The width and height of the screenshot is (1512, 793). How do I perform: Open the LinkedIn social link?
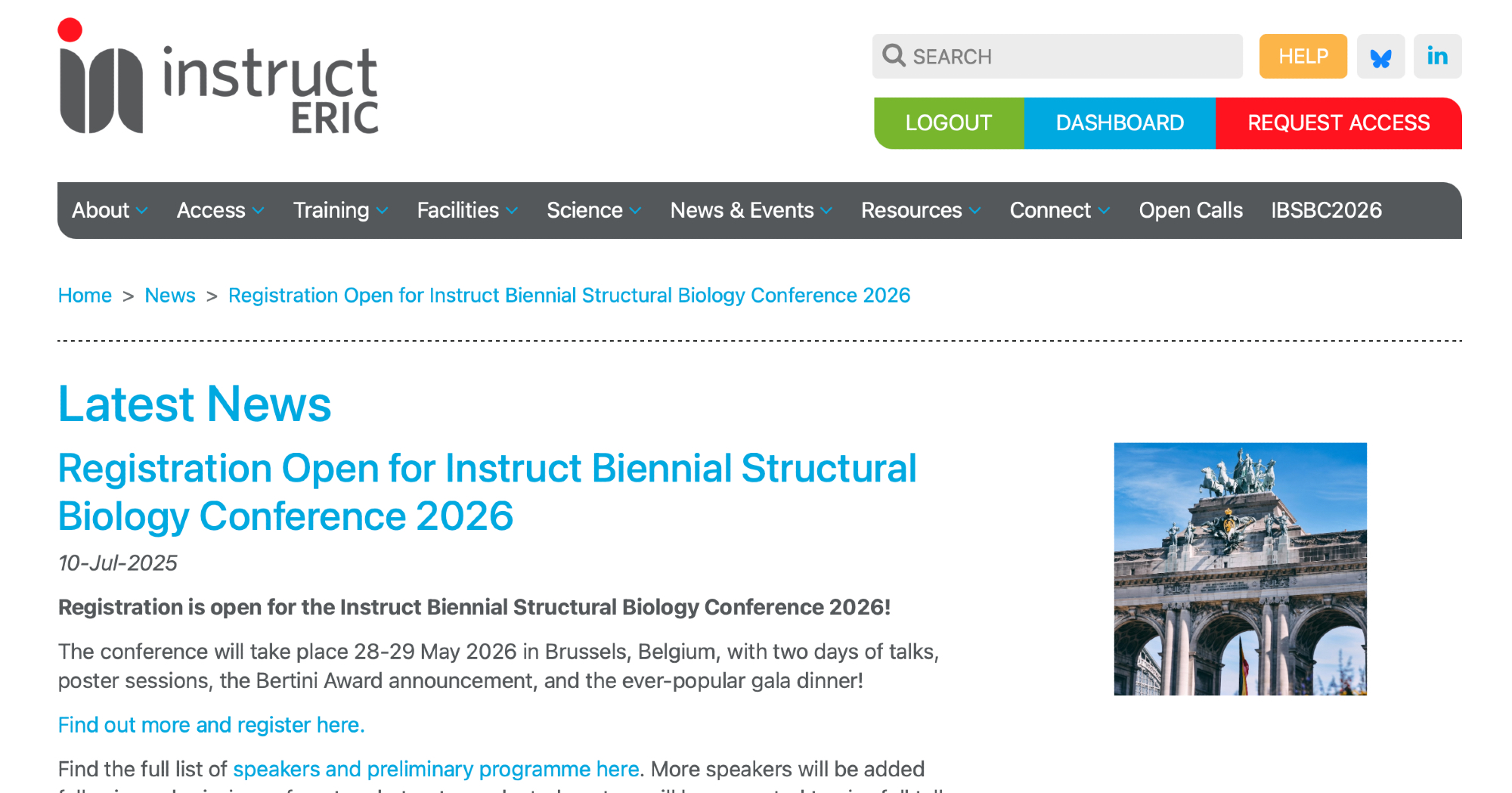point(1437,57)
